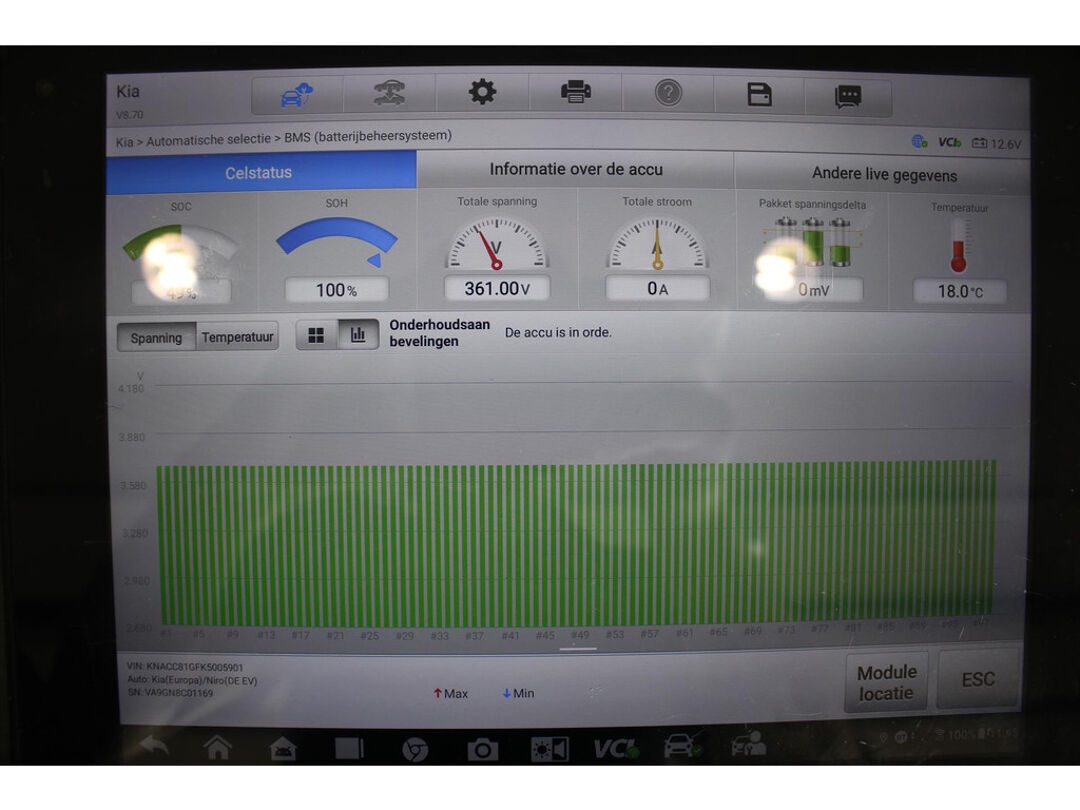Open Andere live gegevens tab
1080x810 pixels.
883,174
